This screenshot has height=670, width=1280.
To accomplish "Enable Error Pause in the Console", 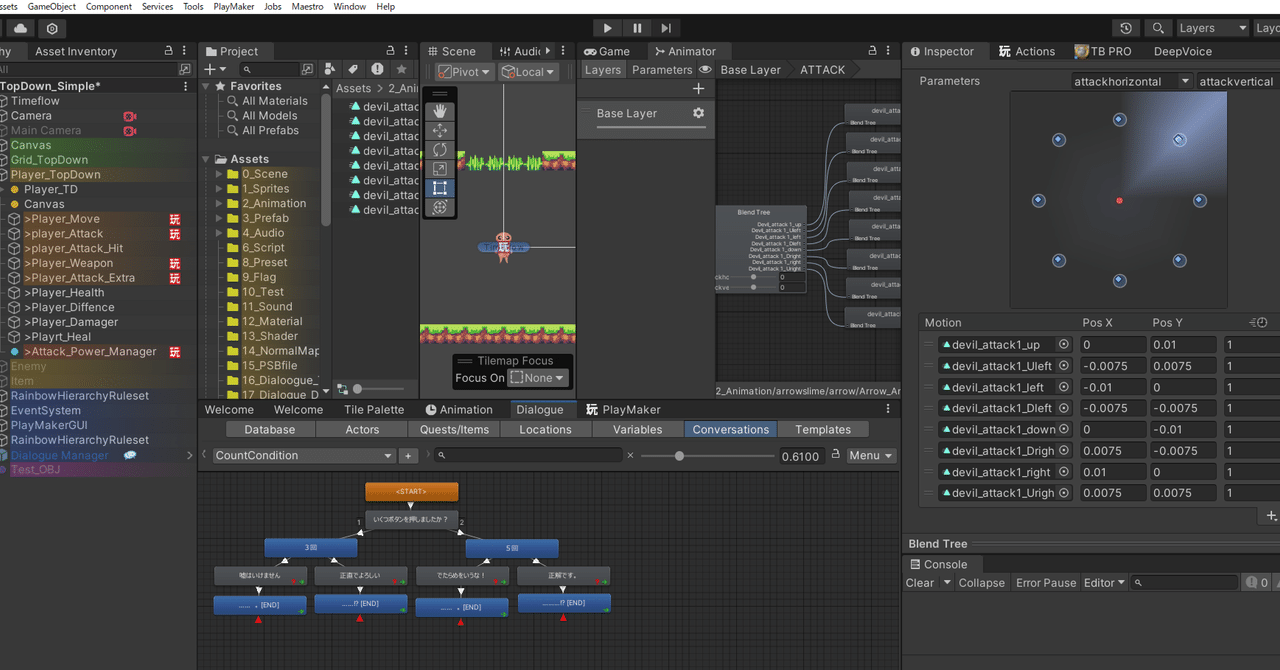I will (1045, 582).
